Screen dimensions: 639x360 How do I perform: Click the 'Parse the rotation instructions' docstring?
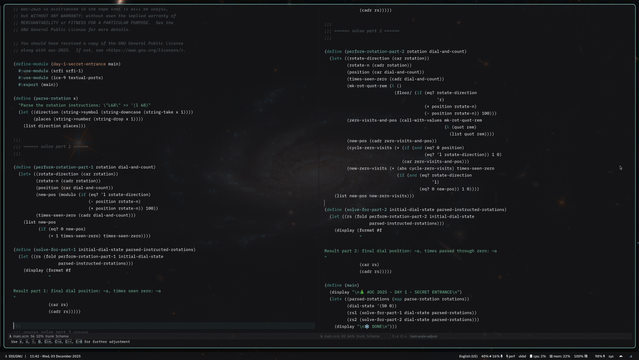[x=84, y=105]
